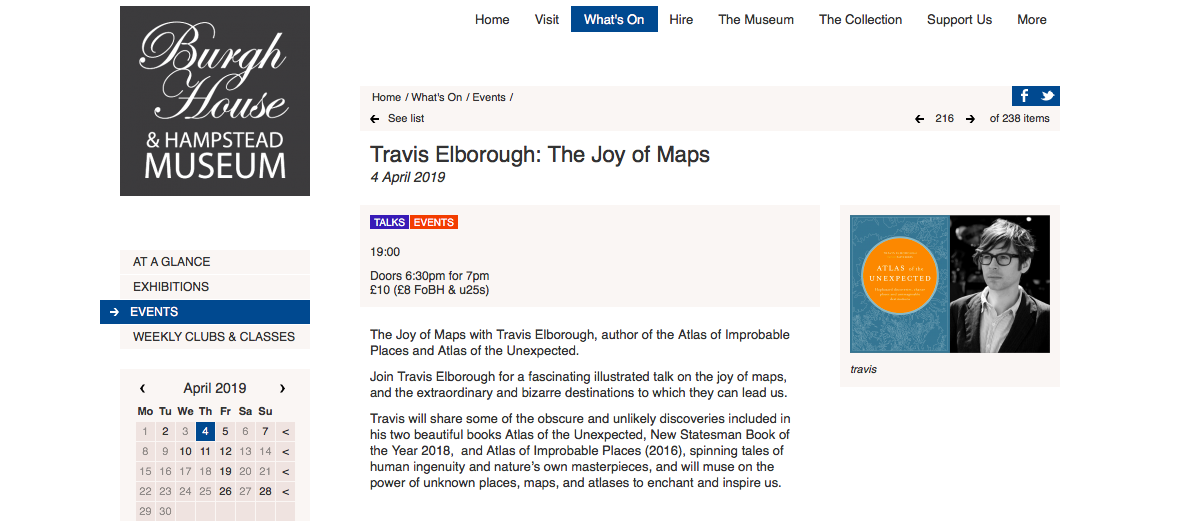
Task: Go to previous item arrow
Action: pos(919,118)
